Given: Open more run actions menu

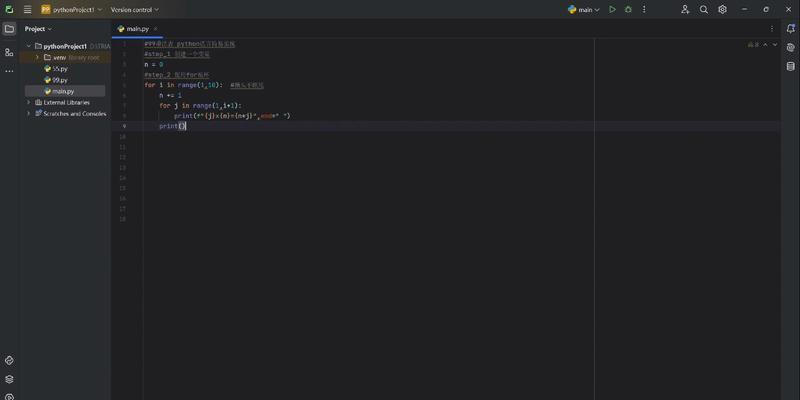Looking at the screenshot, I should point(644,9).
